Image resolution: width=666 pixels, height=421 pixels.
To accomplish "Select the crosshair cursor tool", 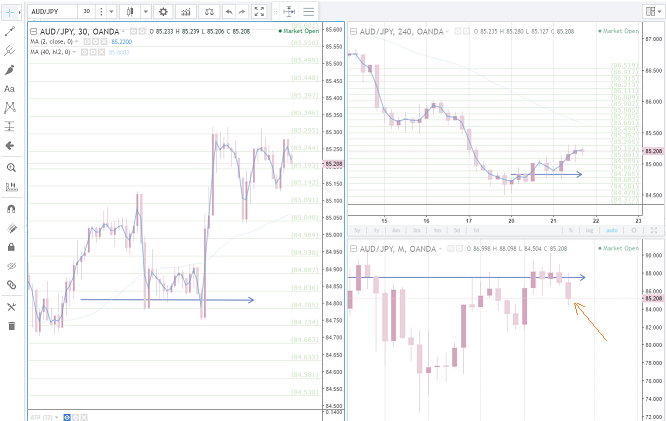I will click(x=10, y=11).
